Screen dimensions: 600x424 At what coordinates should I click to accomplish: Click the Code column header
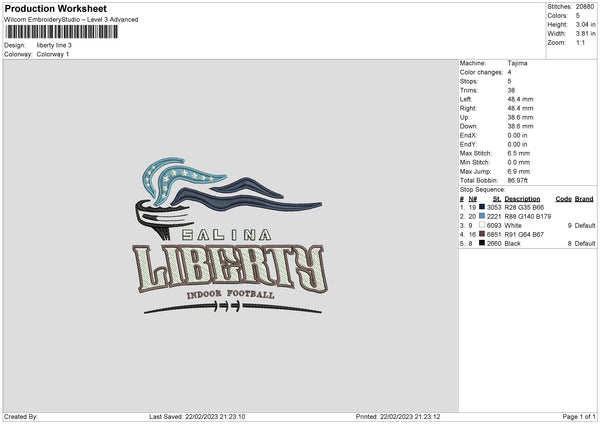pyautogui.click(x=563, y=199)
